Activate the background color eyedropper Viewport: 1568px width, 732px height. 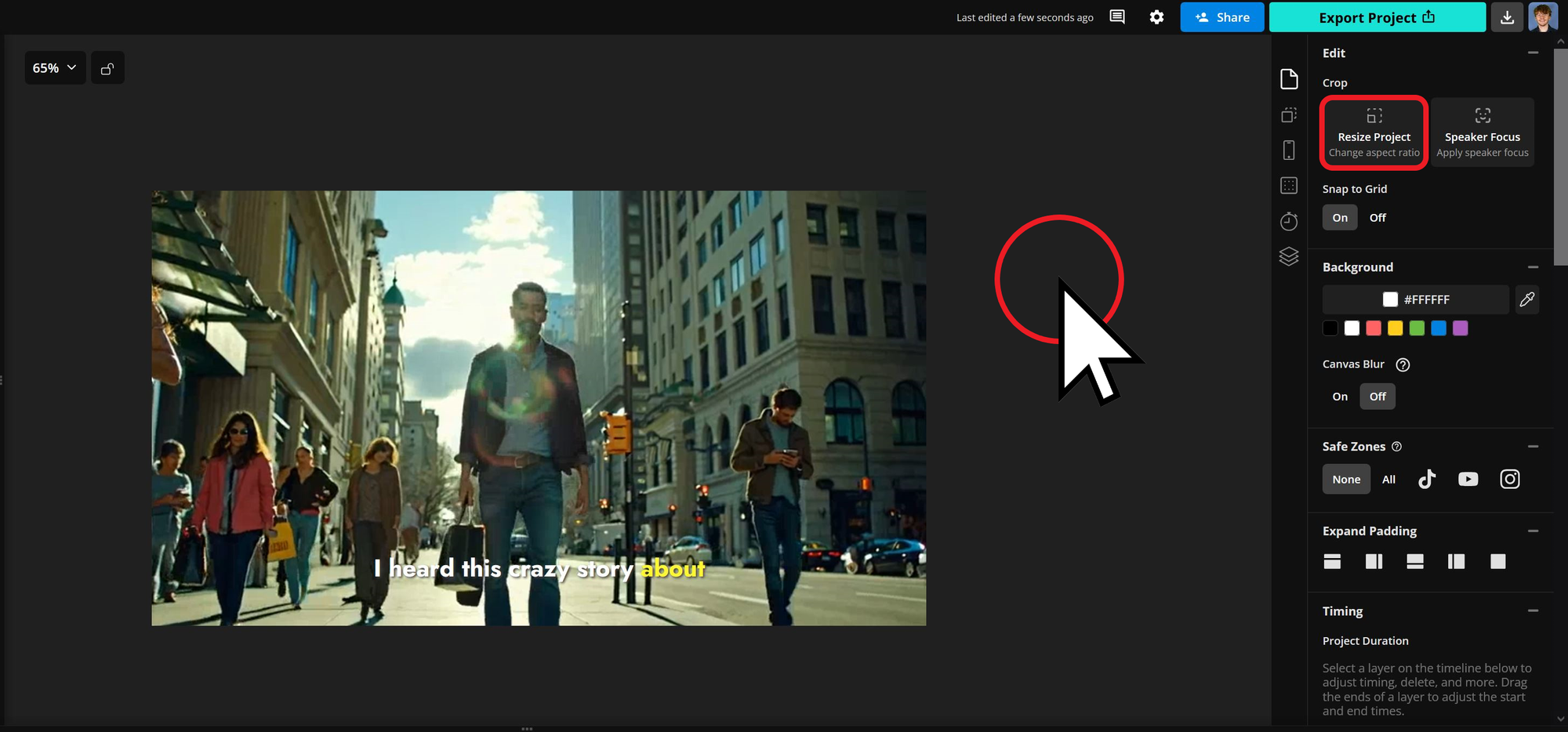point(1526,299)
